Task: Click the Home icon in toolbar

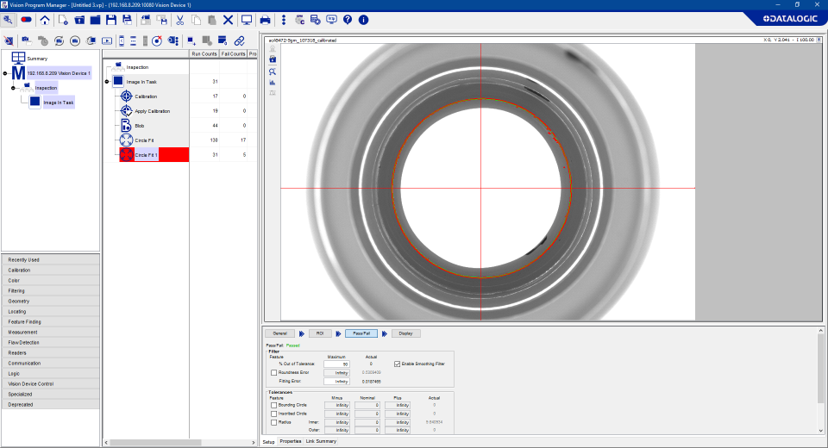Action: pyautogui.click(x=45, y=20)
